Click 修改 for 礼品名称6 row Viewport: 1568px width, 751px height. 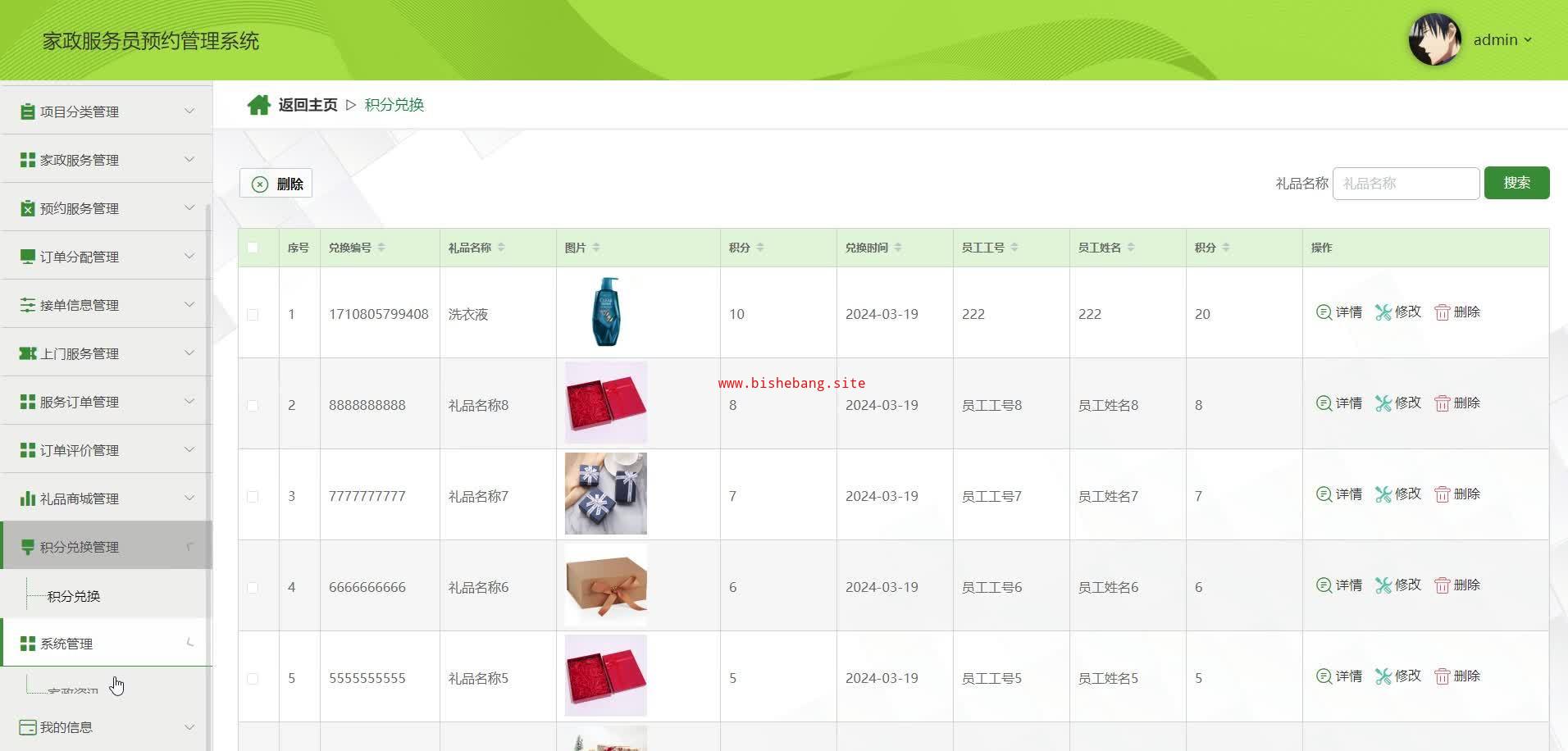[1398, 585]
